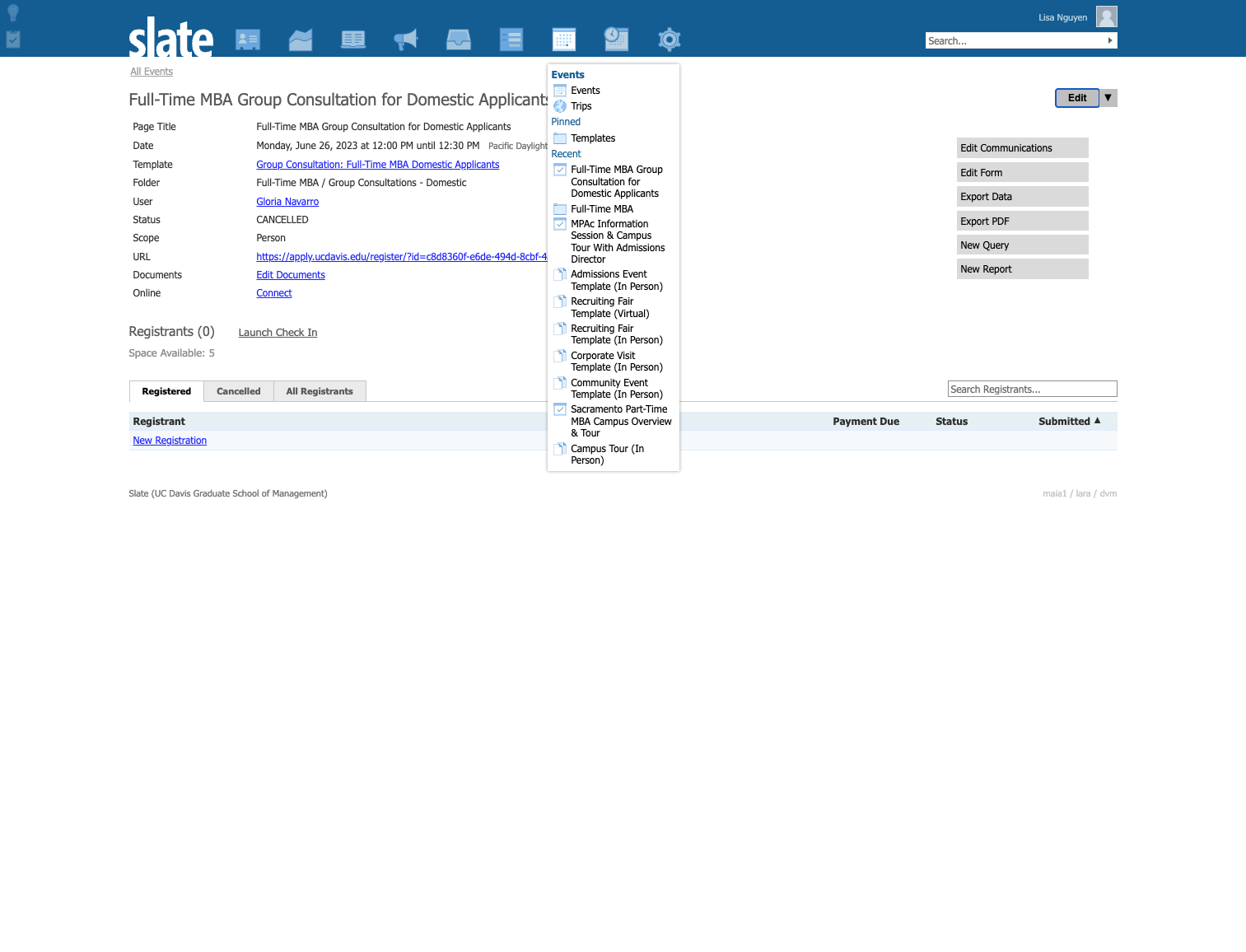1246x952 pixels.
Task: Focus the Search Registrants field
Action: pos(1032,390)
